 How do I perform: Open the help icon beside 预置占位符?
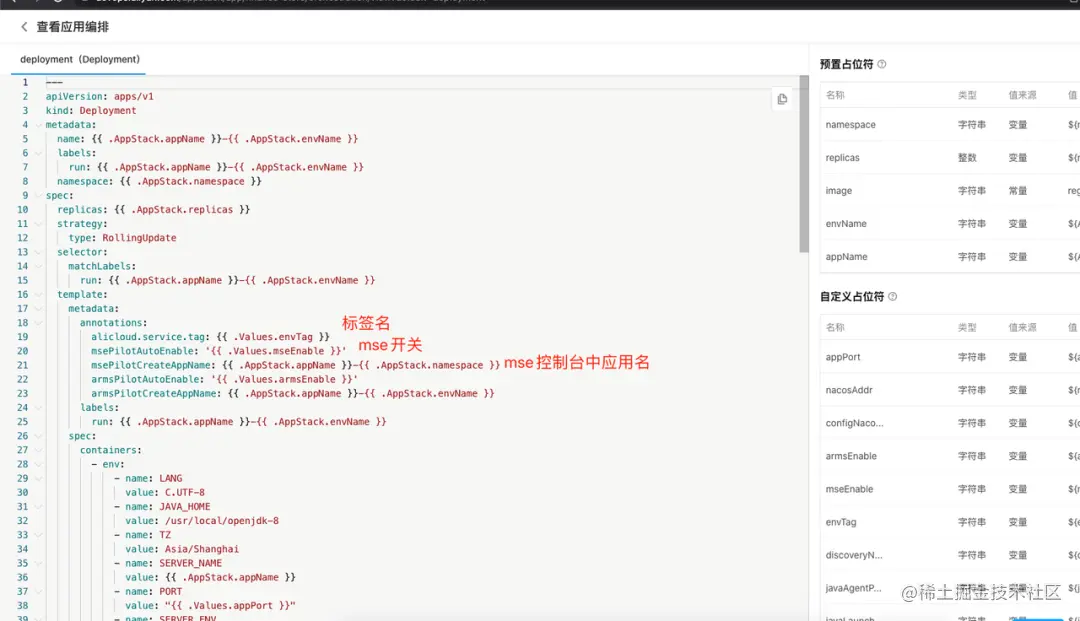pyautogui.click(x=882, y=64)
